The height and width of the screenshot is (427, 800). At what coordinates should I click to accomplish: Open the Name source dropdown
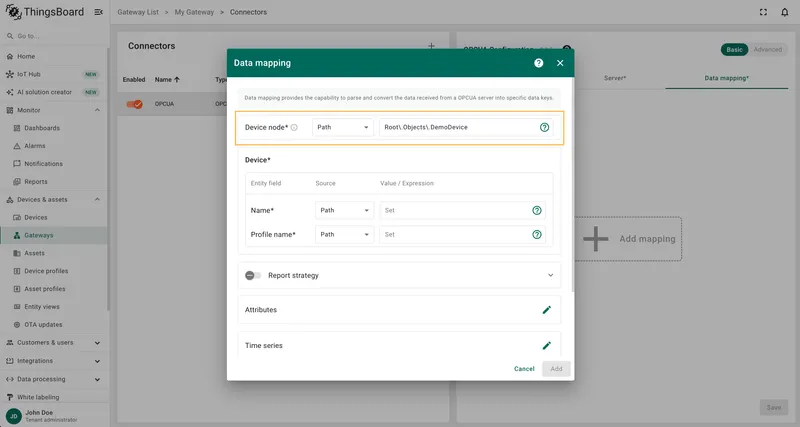click(344, 210)
